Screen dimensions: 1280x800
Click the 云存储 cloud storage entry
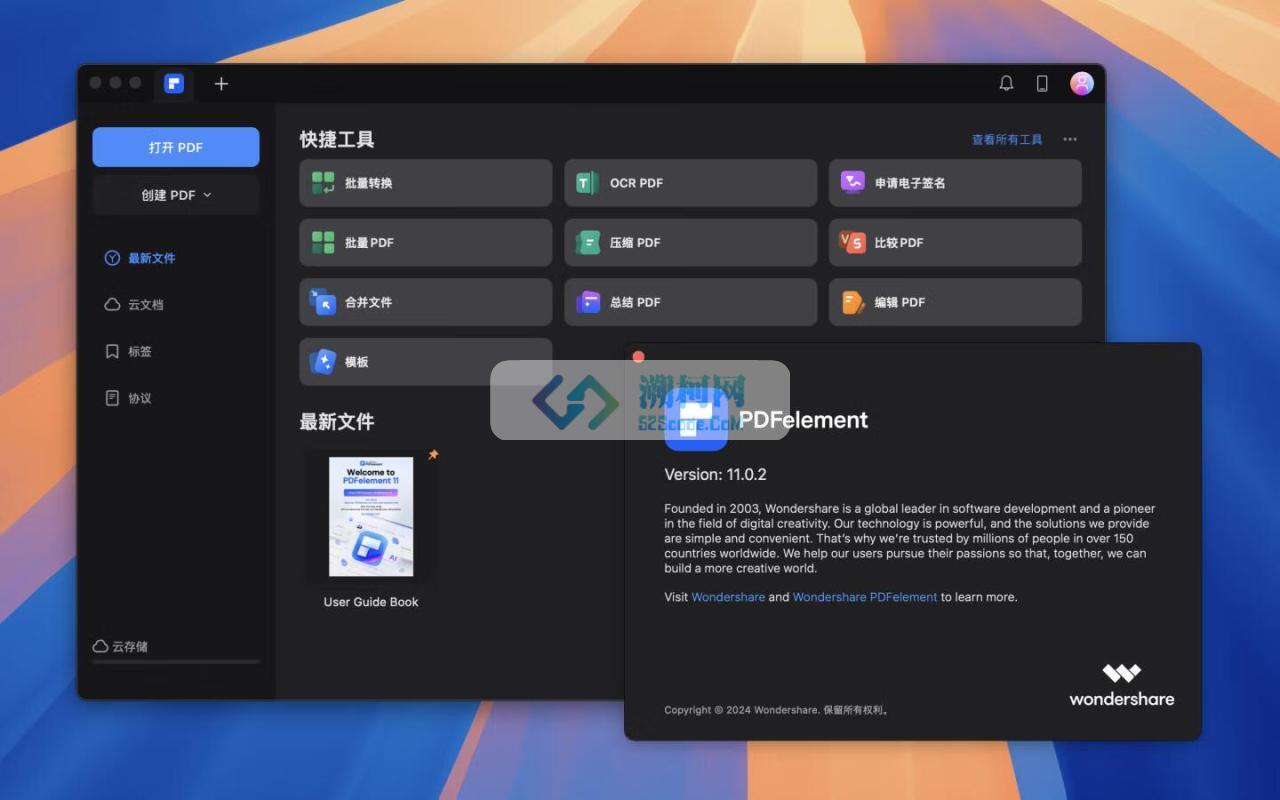(x=121, y=646)
